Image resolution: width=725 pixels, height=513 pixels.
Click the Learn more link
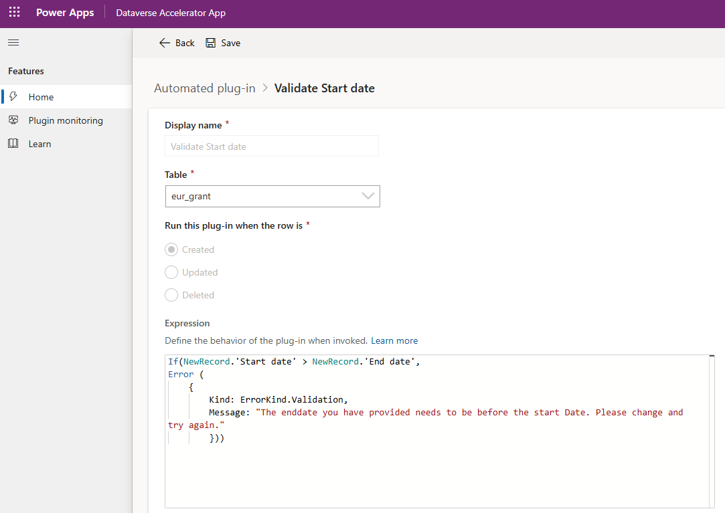click(394, 341)
